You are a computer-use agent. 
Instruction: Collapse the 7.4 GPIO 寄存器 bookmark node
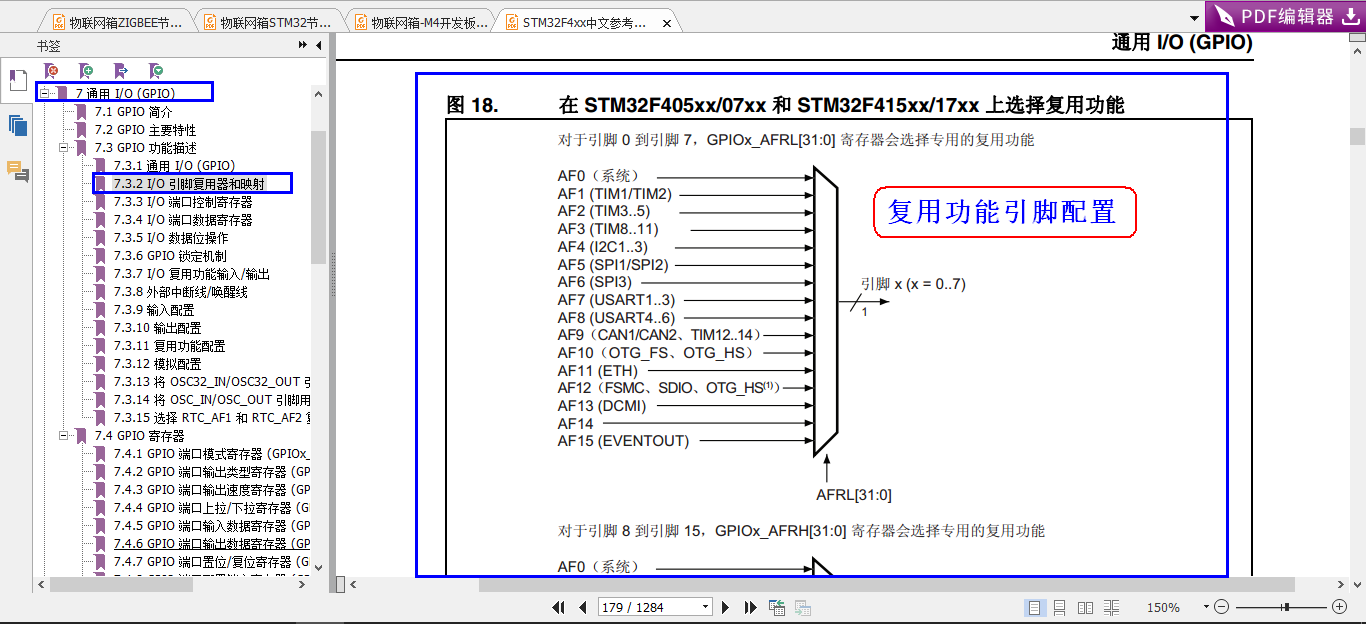tap(65, 436)
